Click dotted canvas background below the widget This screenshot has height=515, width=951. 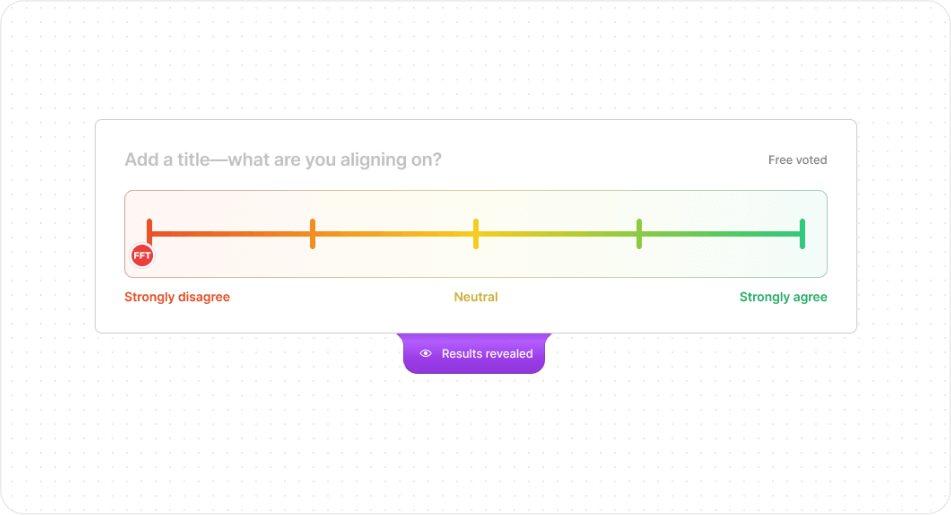click(476, 443)
